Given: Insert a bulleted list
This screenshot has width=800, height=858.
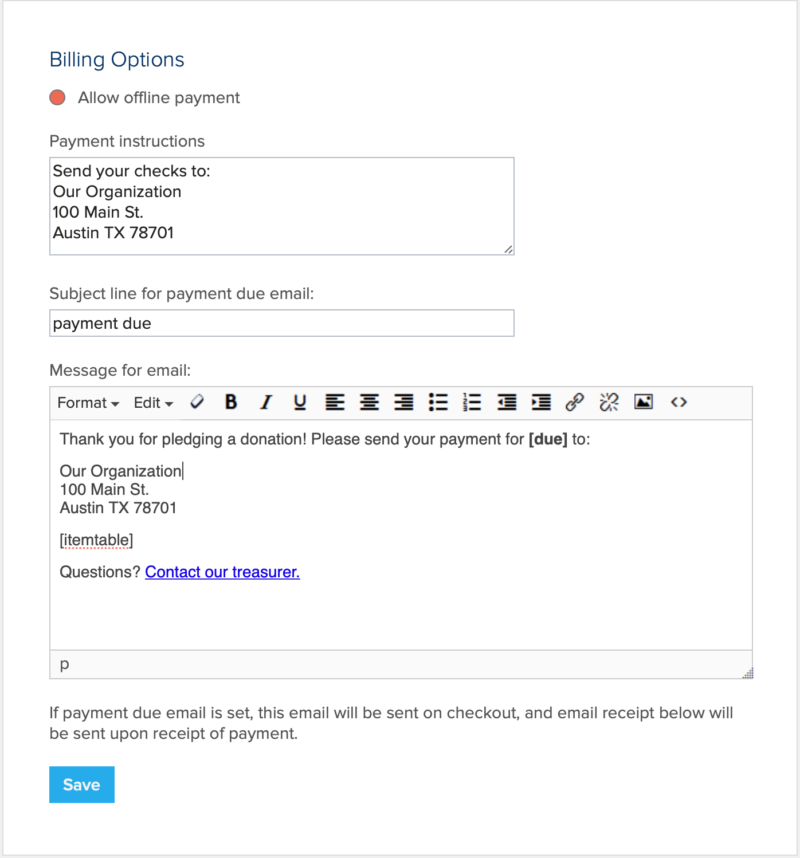Looking at the screenshot, I should 438,402.
